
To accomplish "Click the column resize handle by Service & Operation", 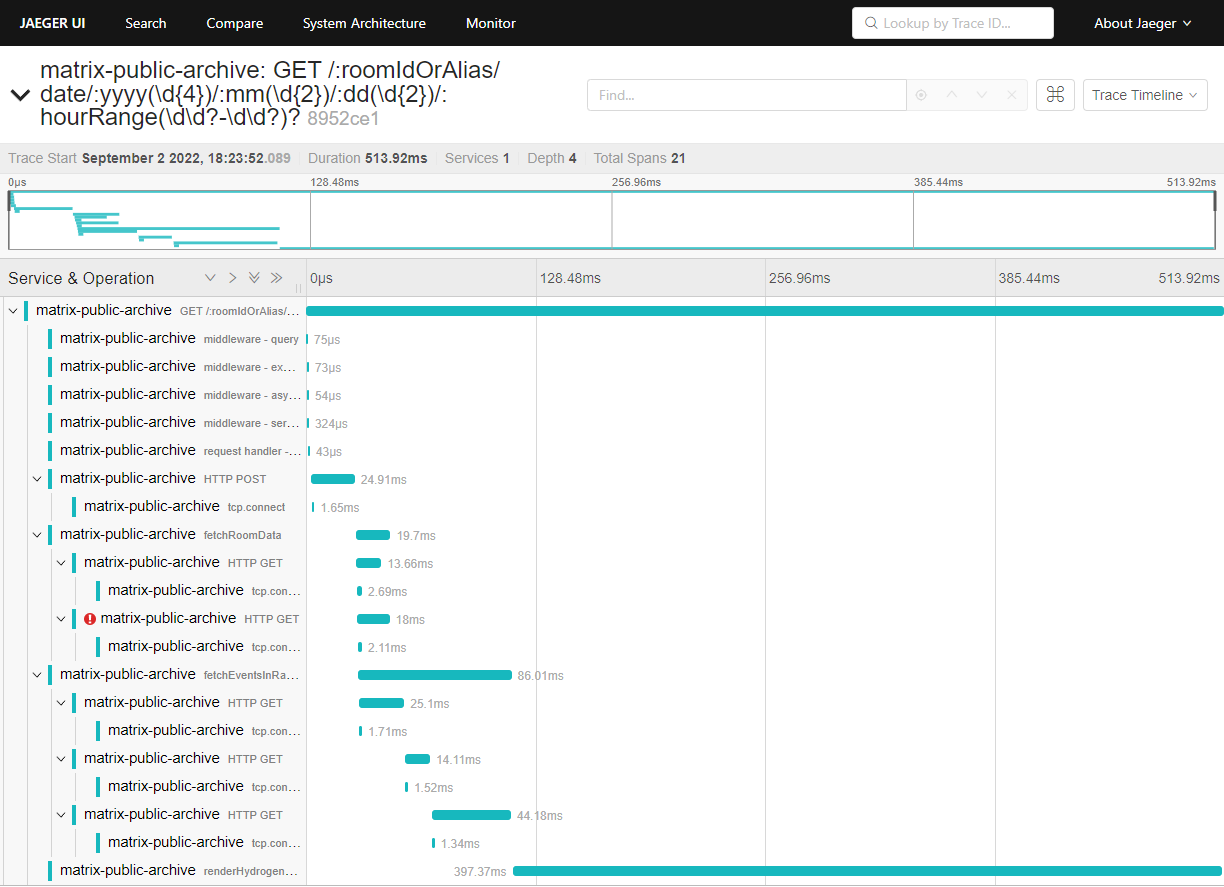I will coord(298,287).
